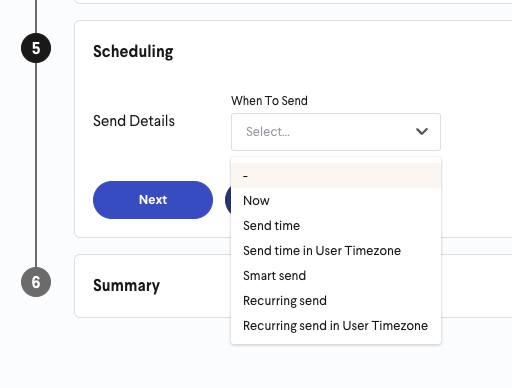Click the progress line above step 5

tap(36, 17)
